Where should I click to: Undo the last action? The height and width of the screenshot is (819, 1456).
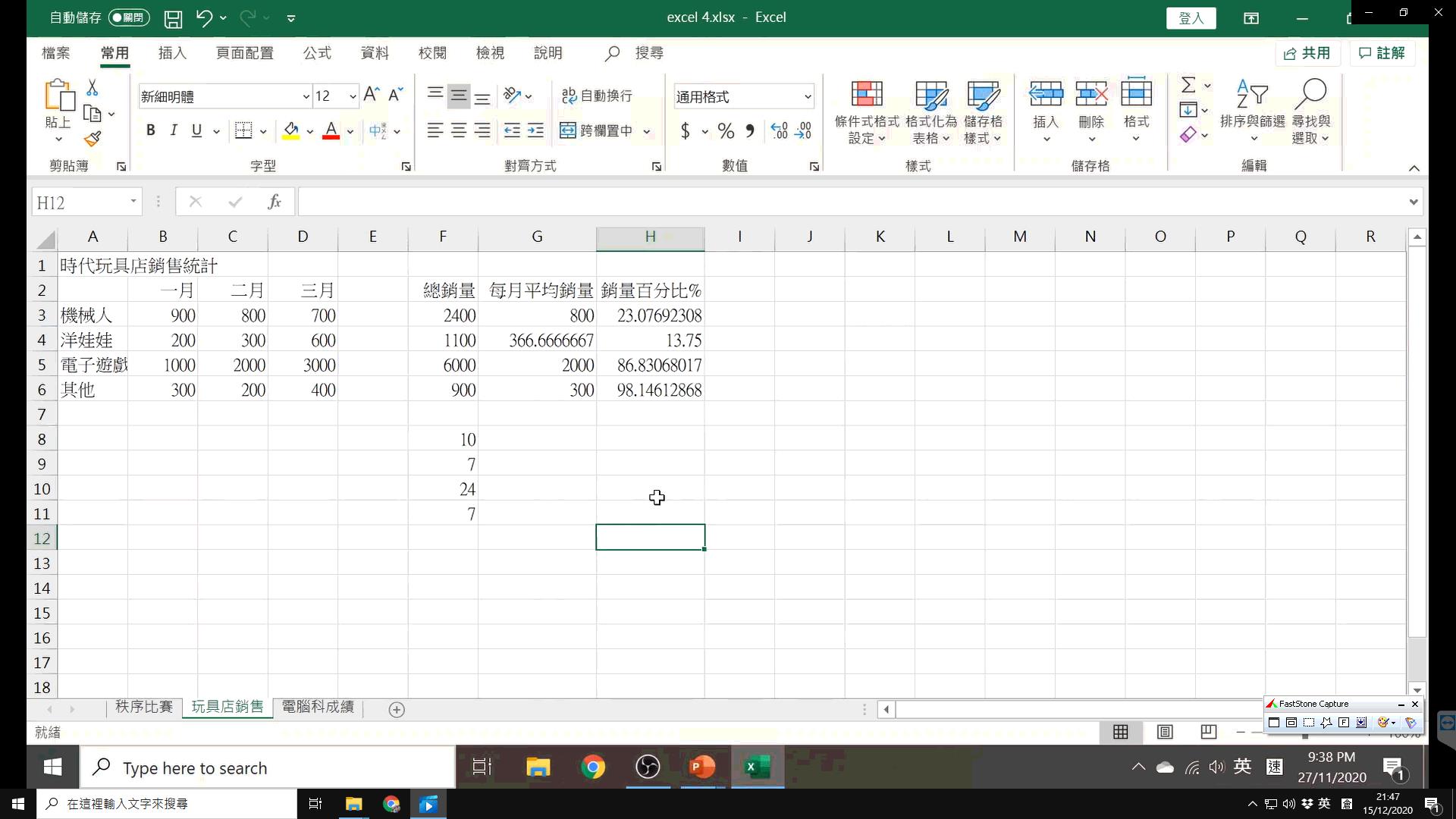click(203, 18)
